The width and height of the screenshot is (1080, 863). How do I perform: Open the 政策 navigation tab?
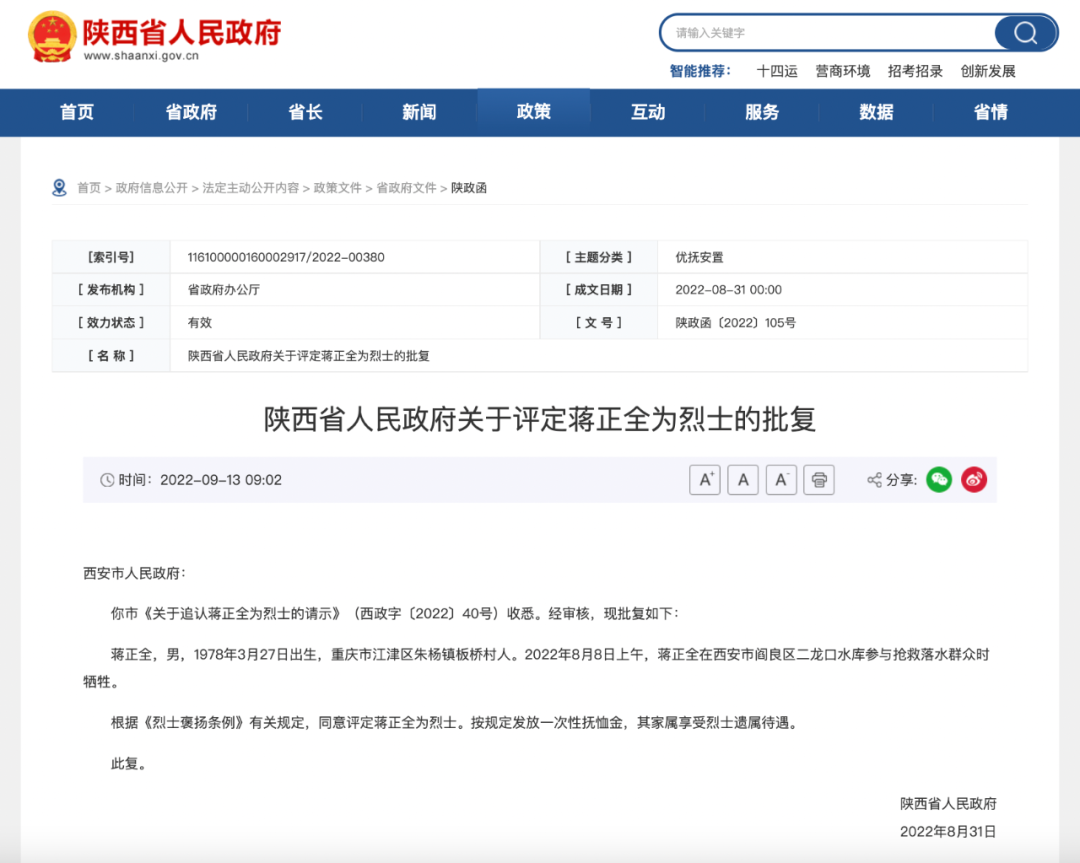click(534, 112)
